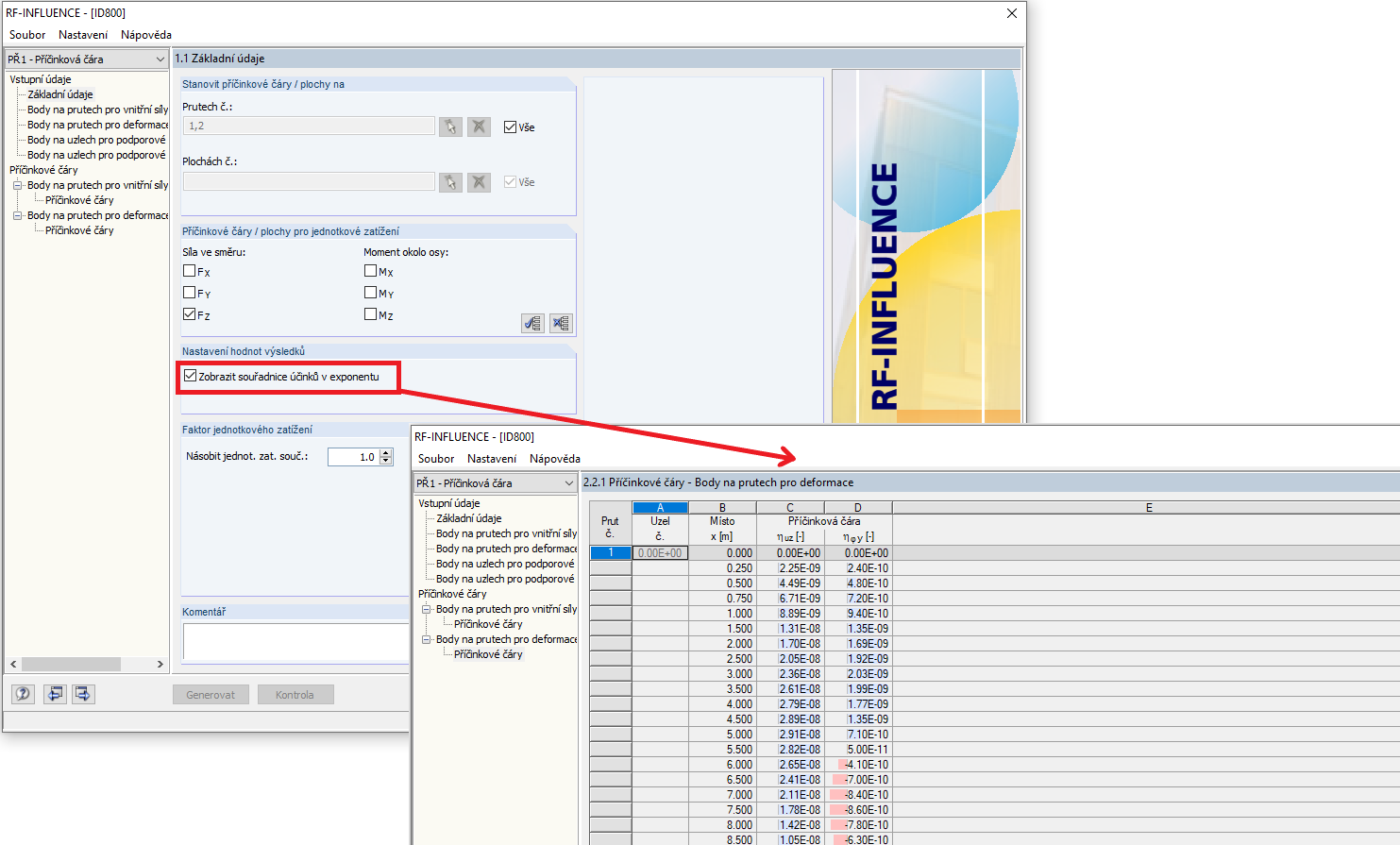Image resolution: width=1400 pixels, height=845 pixels.
Task: Toggle Zobrazit souřadnice účinků v exponentu
Action: (191, 376)
